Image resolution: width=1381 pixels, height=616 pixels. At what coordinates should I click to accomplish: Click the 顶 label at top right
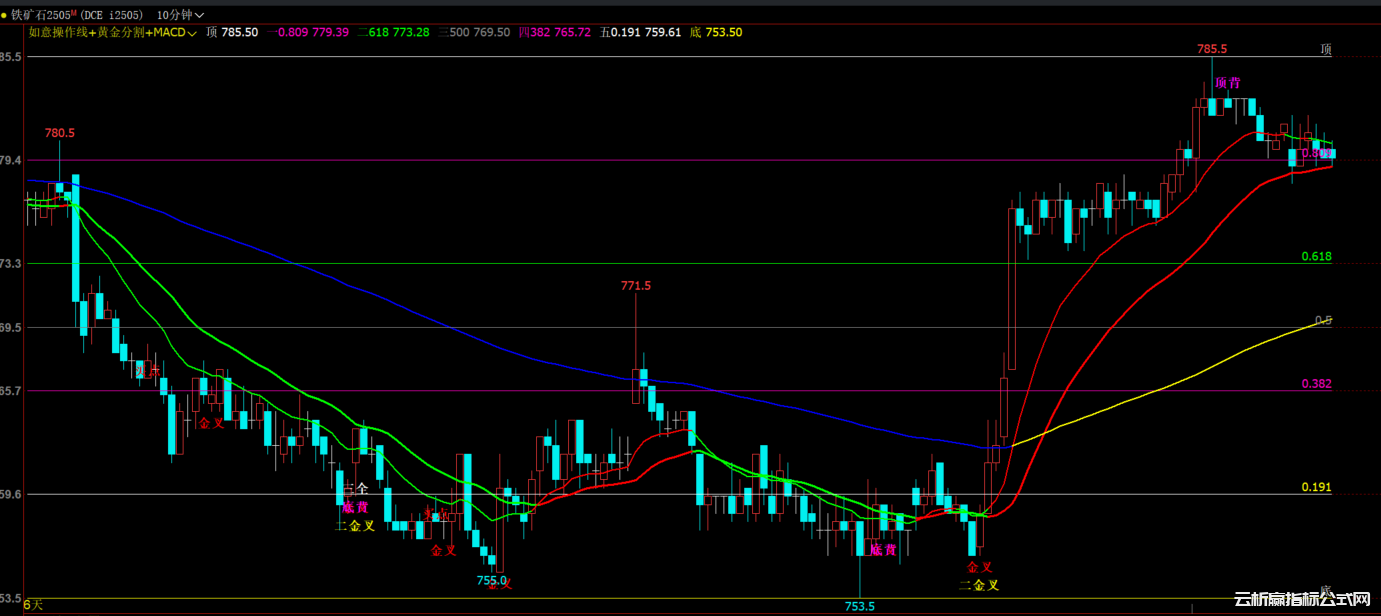1326,49
